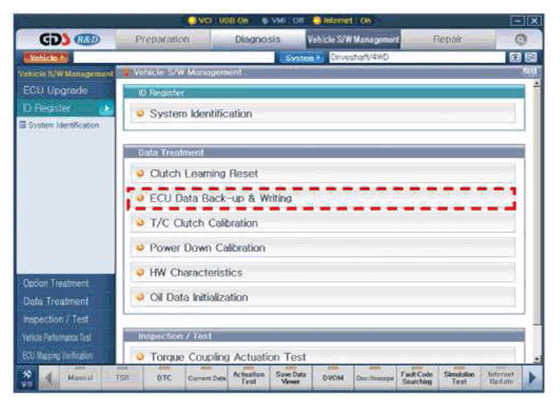Switch to the Diagnosis tab

258,39
